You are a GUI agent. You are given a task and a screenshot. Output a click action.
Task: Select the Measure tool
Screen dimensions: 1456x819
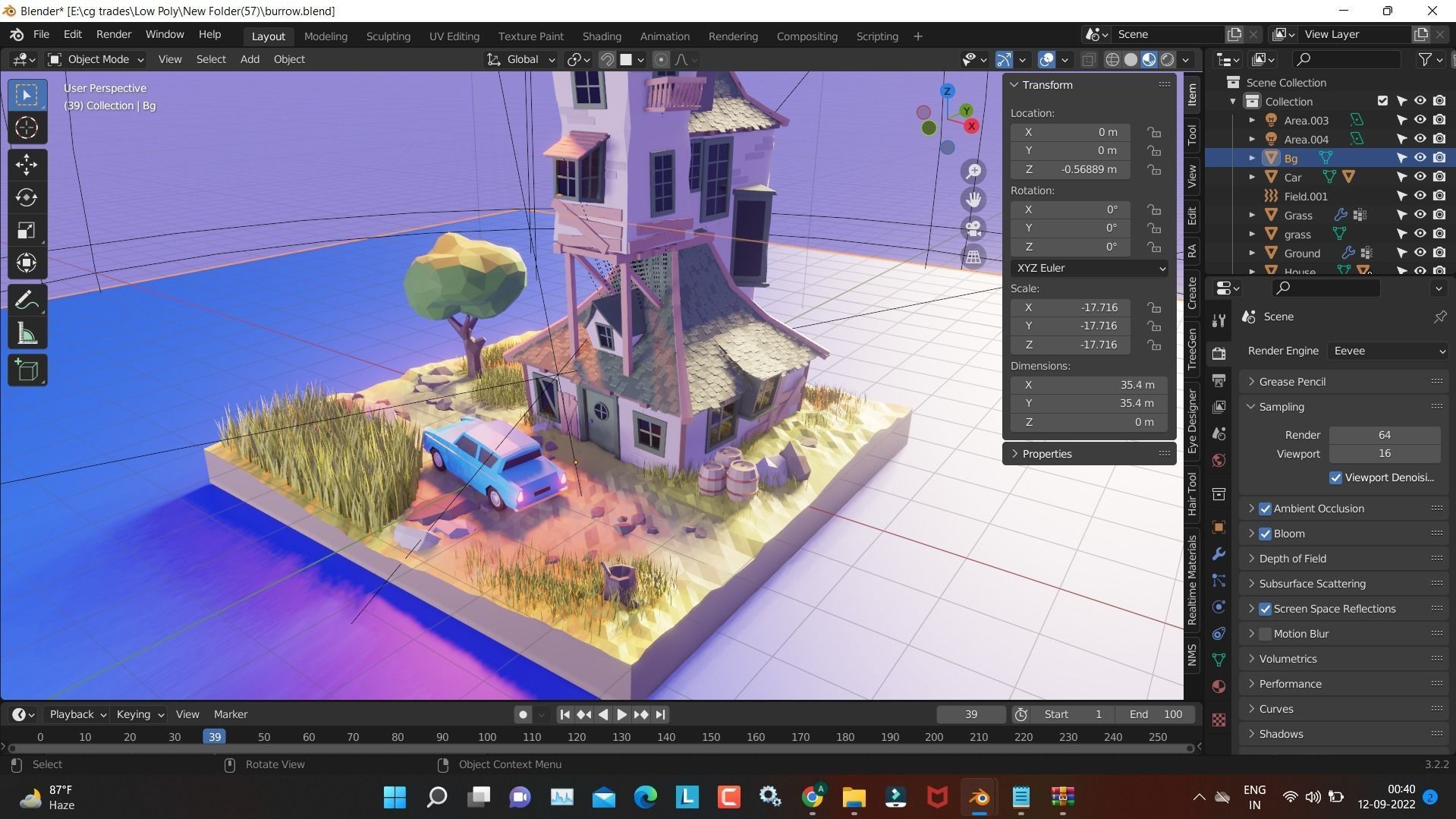[27, 332]
